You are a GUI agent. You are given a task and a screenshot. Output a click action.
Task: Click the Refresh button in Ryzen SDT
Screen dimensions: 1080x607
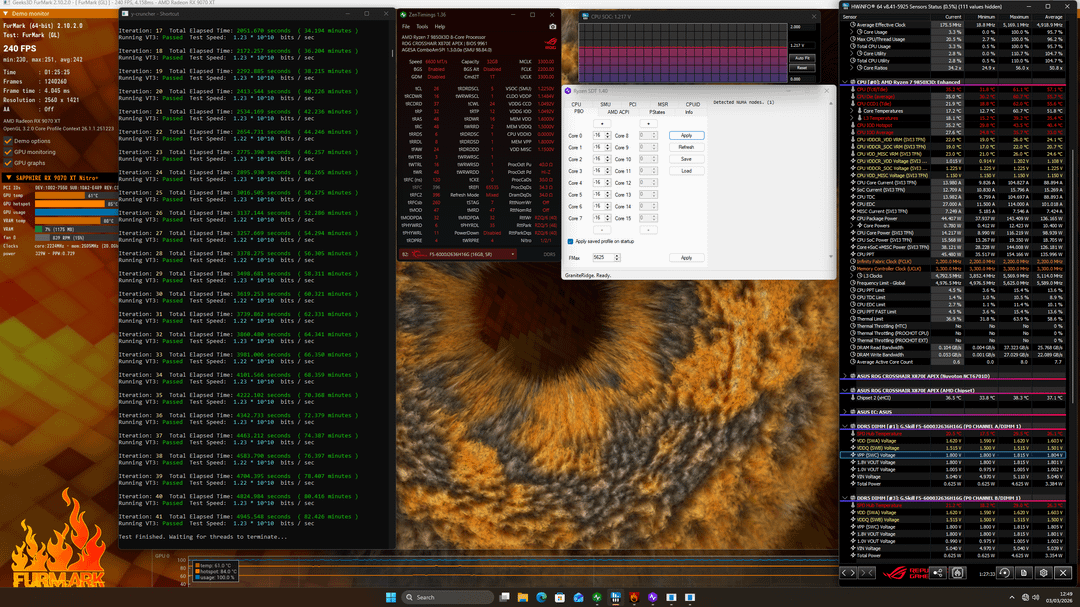point(685,147)
